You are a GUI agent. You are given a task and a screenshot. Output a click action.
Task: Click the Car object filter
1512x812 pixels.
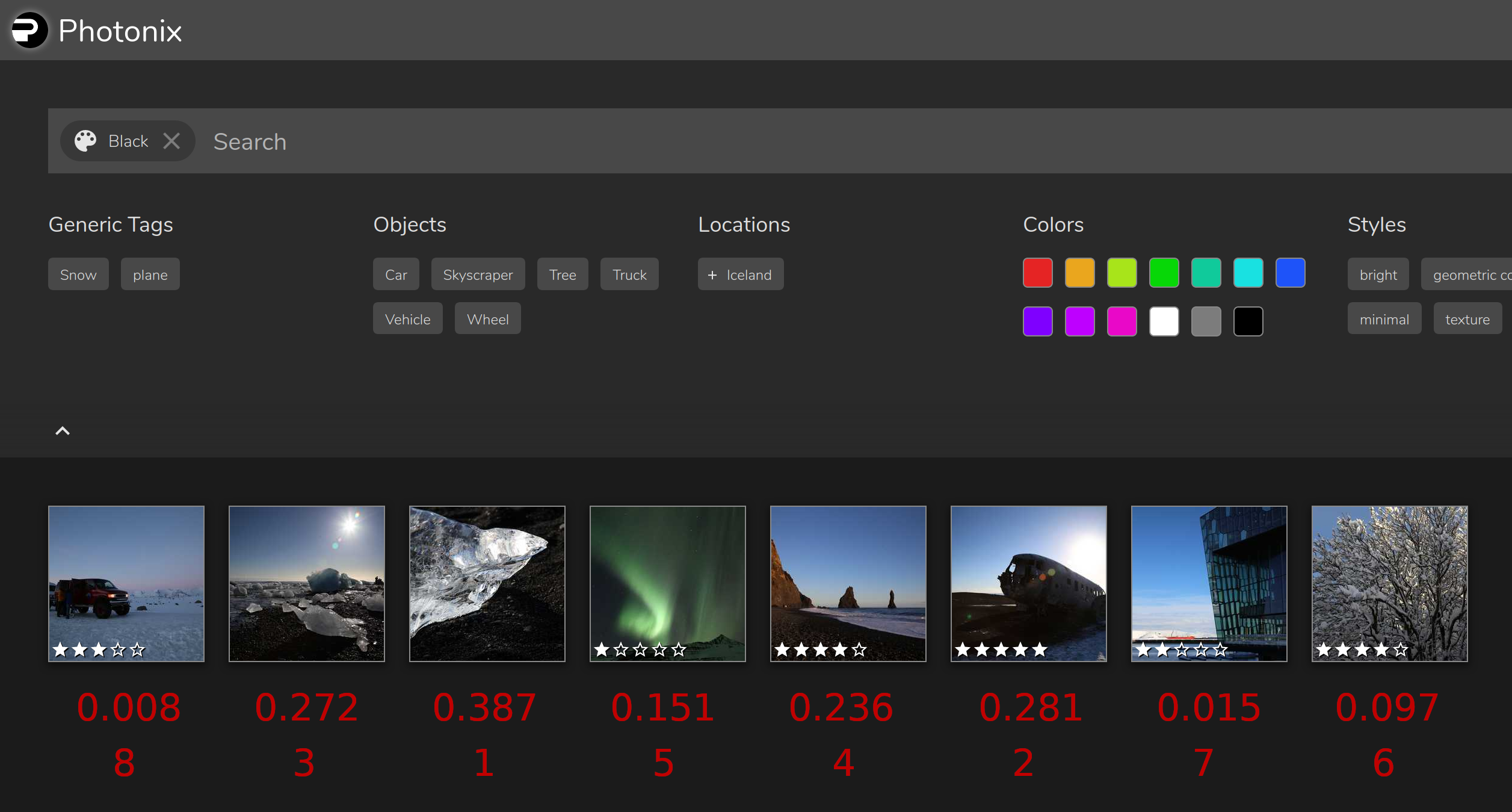click(x=395, y=274)
